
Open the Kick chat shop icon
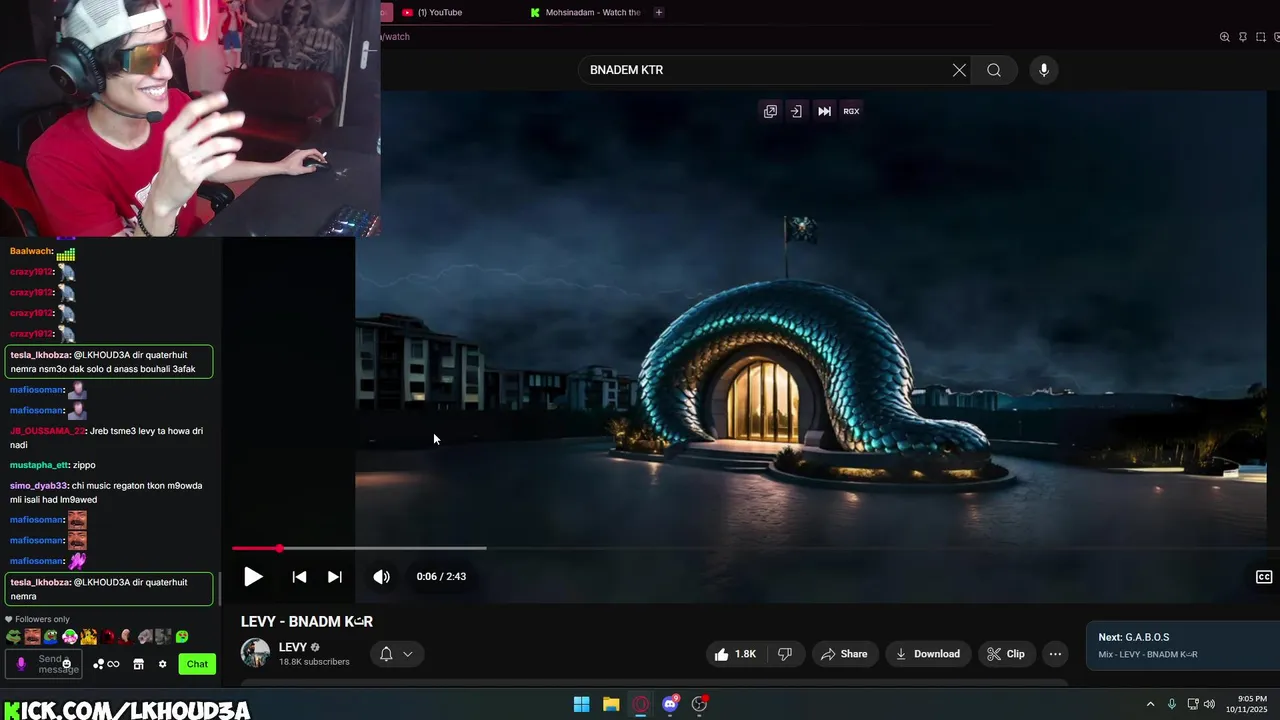pyautogui.click(x=139, y=664)
